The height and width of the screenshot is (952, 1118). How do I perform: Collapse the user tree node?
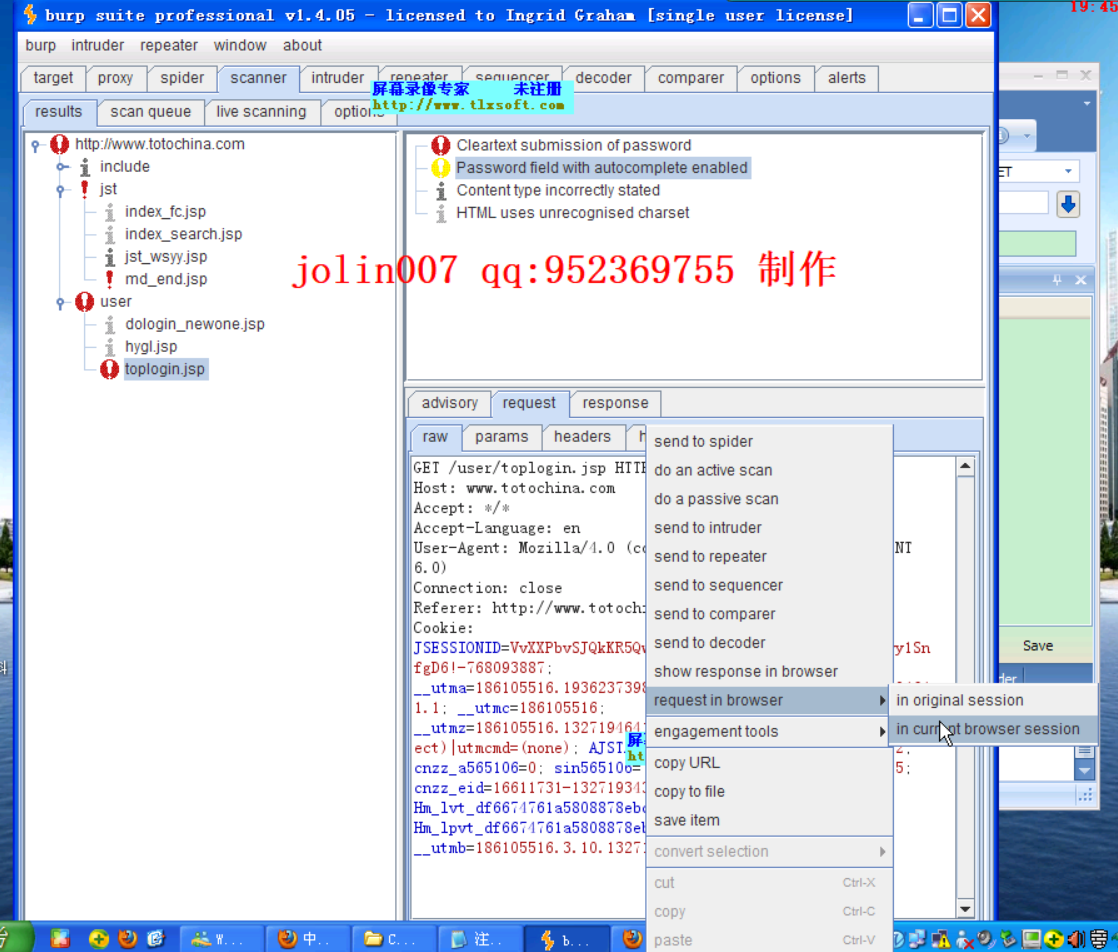click(61, 303)
